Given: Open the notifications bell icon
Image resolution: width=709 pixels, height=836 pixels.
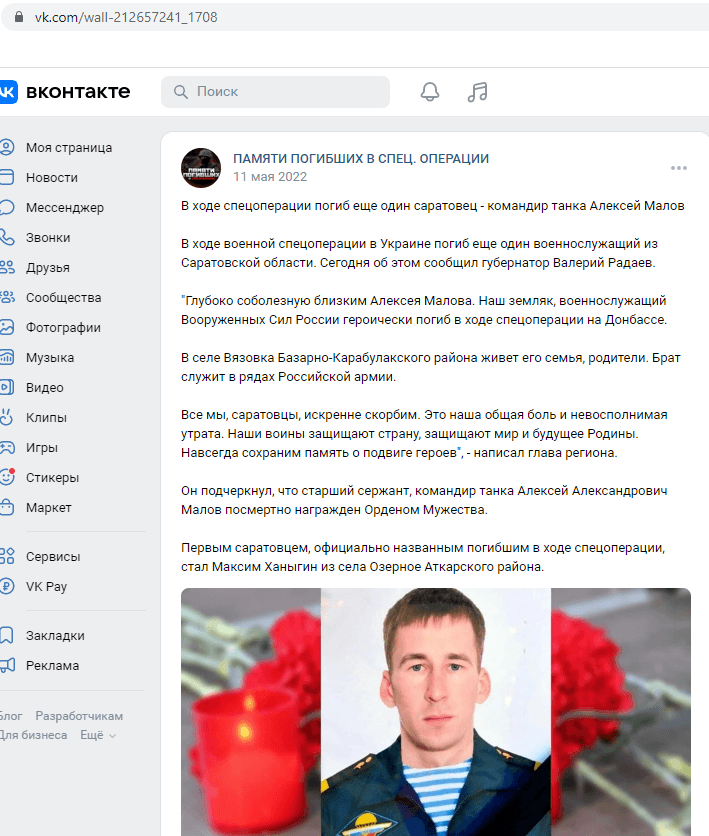Looking at the screenshot, I should [x=430, y=92].
